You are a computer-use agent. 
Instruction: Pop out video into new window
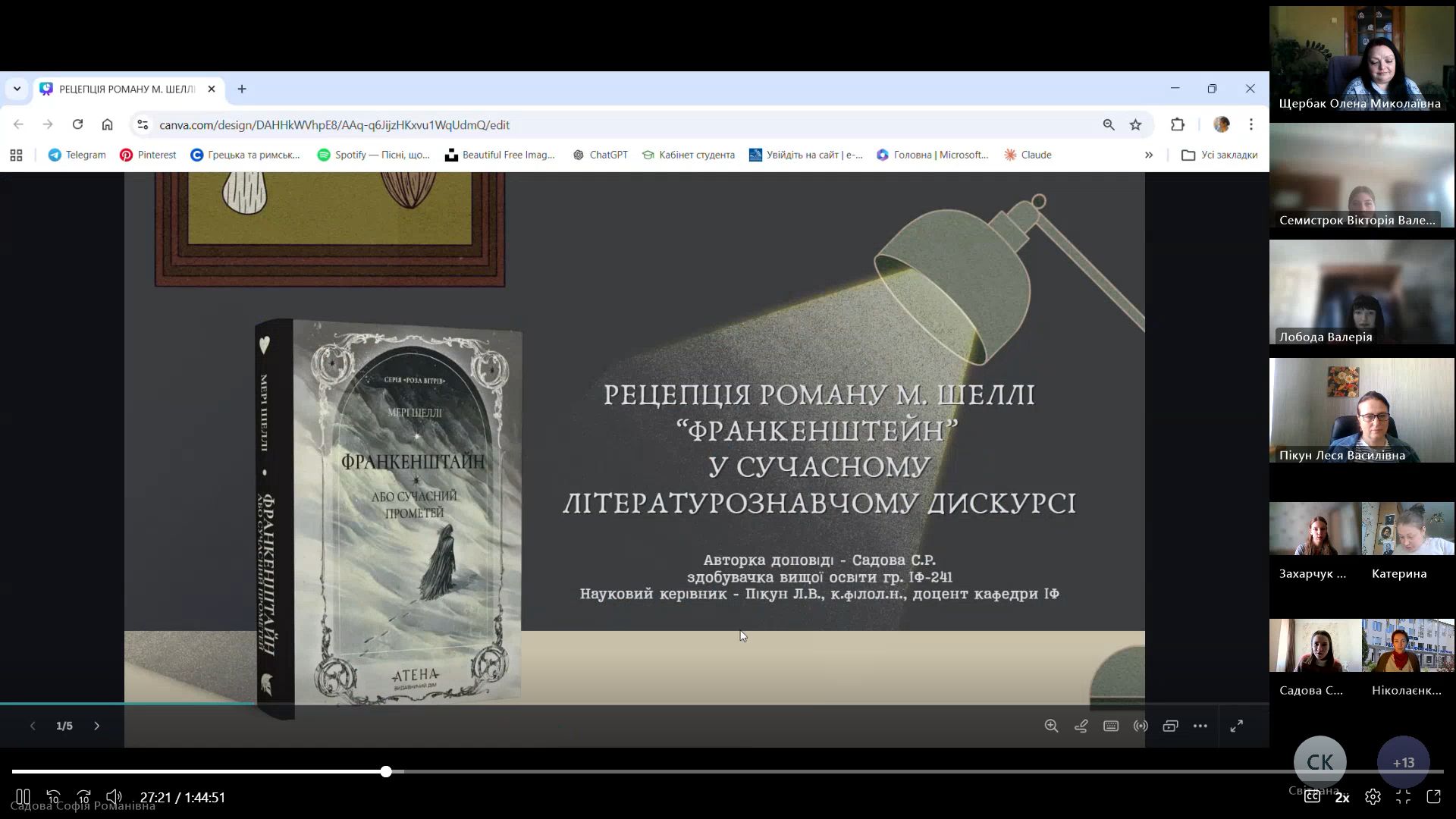pos(1433,797)
